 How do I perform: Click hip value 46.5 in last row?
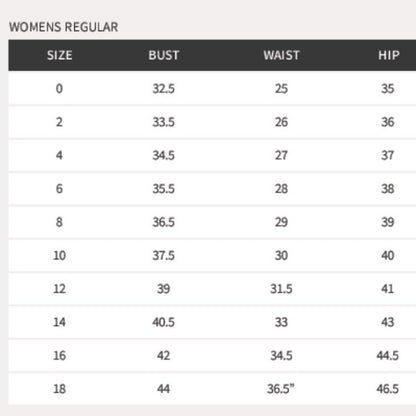point(388,389)
